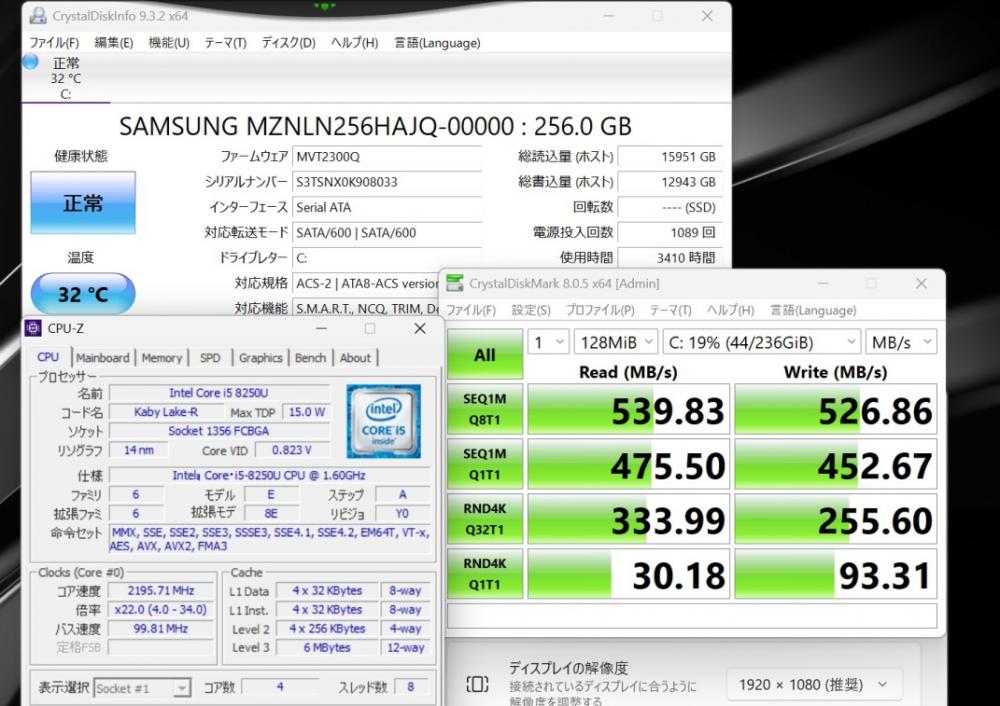Screen dimensions: 1000x706
Task: Open the テーマ(T) menu in CrystalDiskMark
Action: (x=670, y=311)
